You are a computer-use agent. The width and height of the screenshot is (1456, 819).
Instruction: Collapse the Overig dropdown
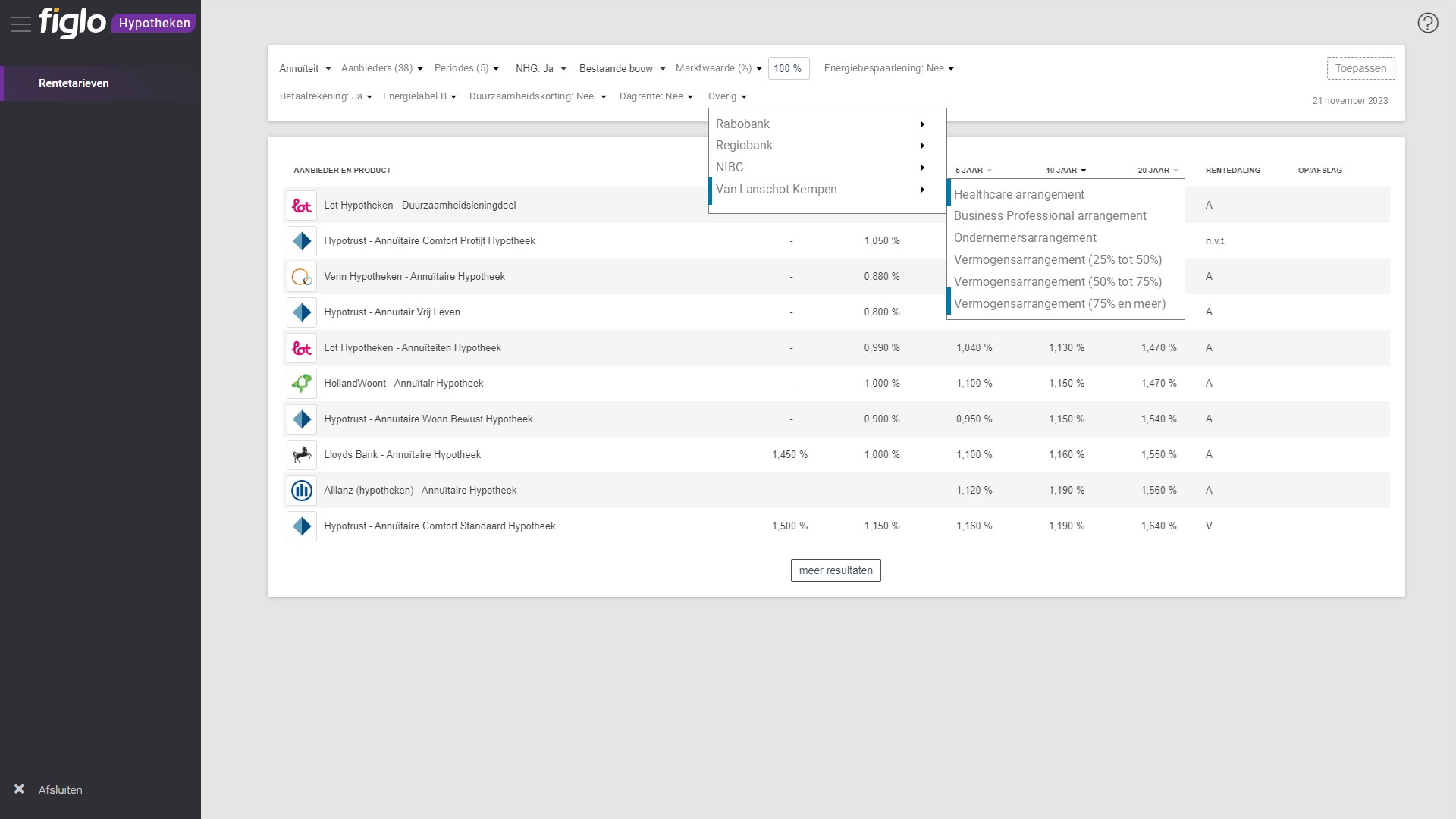point(727,96)
